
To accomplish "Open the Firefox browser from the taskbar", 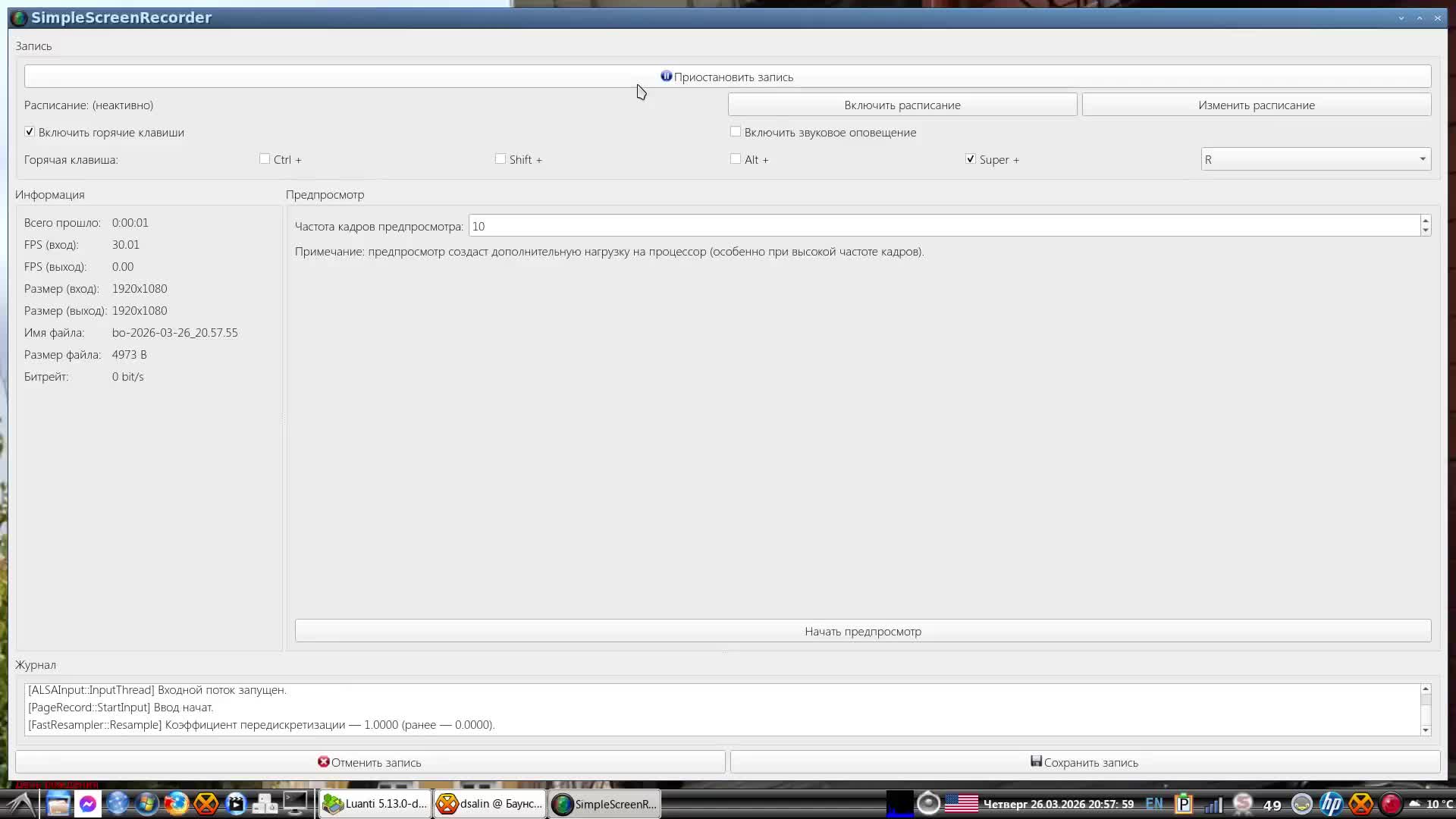I will coord(177,804).
